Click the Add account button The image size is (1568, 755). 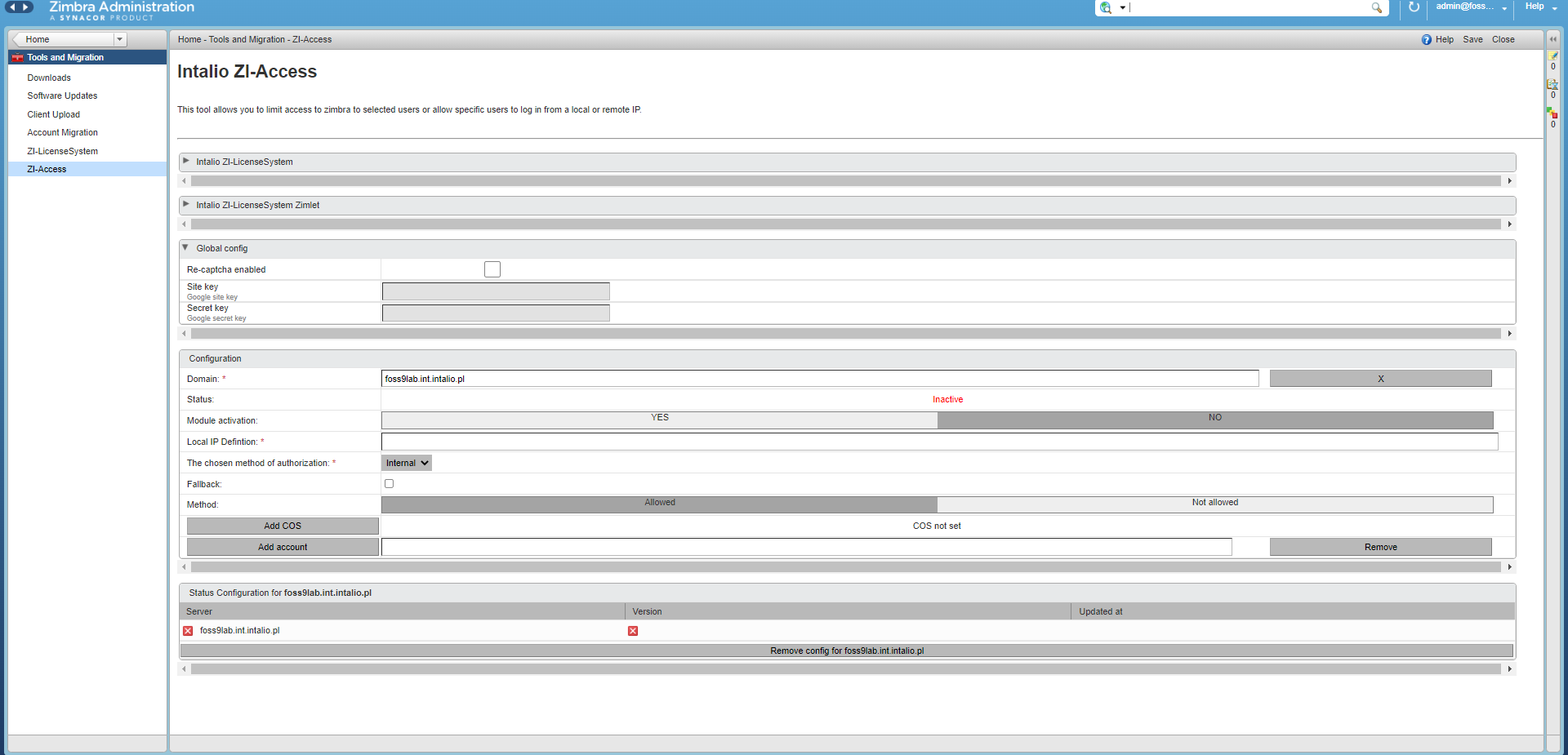[283, 547]
